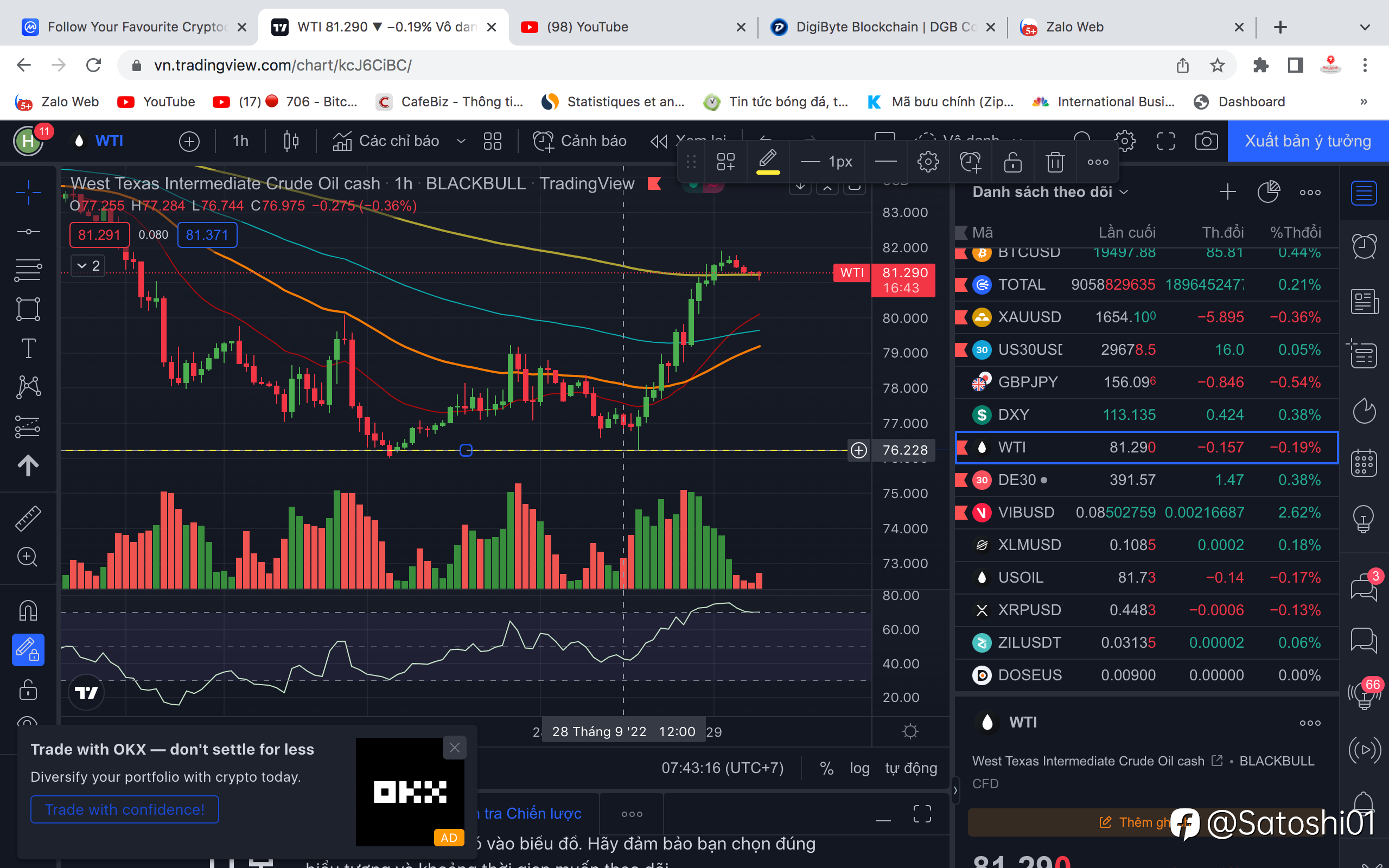Open the indicators list Các chỉ báo

coord(386,141)
